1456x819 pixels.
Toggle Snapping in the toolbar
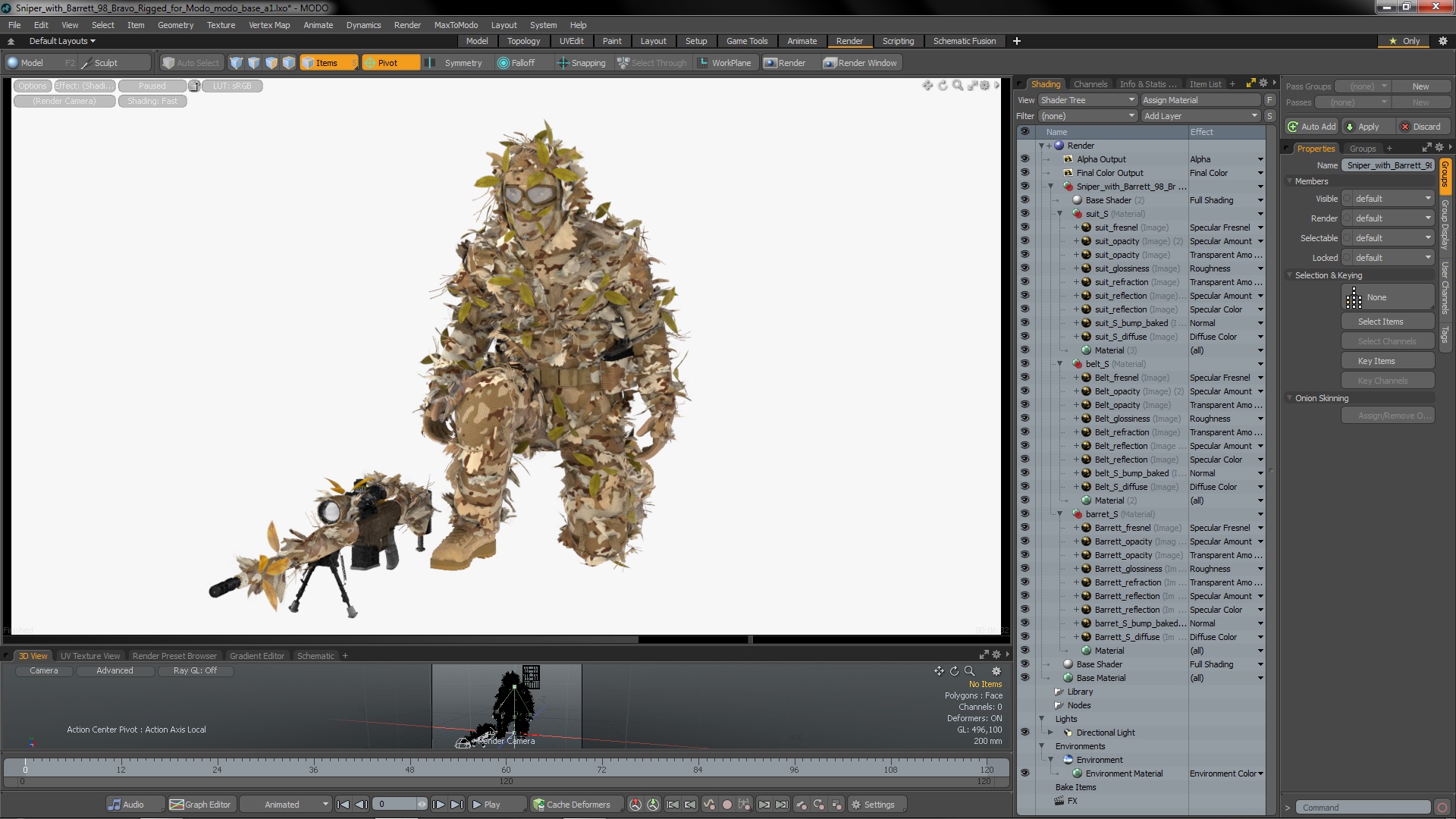(581, 63)
